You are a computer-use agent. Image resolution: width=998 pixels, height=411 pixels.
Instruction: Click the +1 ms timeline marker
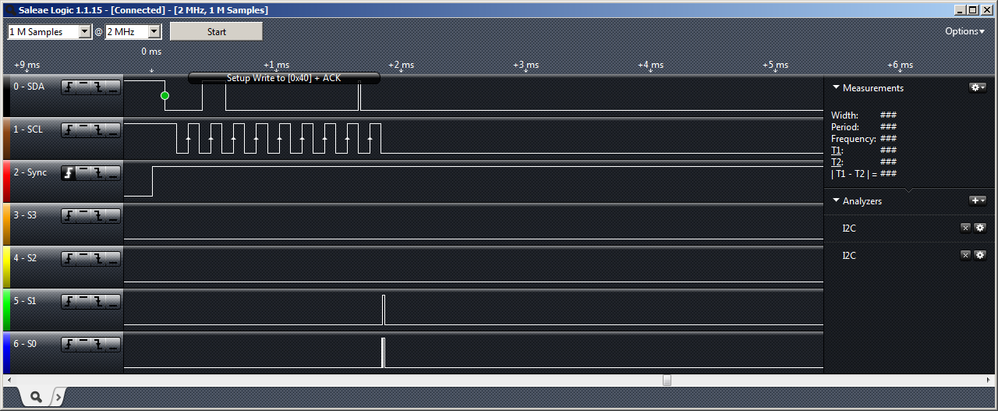point(276,66)
